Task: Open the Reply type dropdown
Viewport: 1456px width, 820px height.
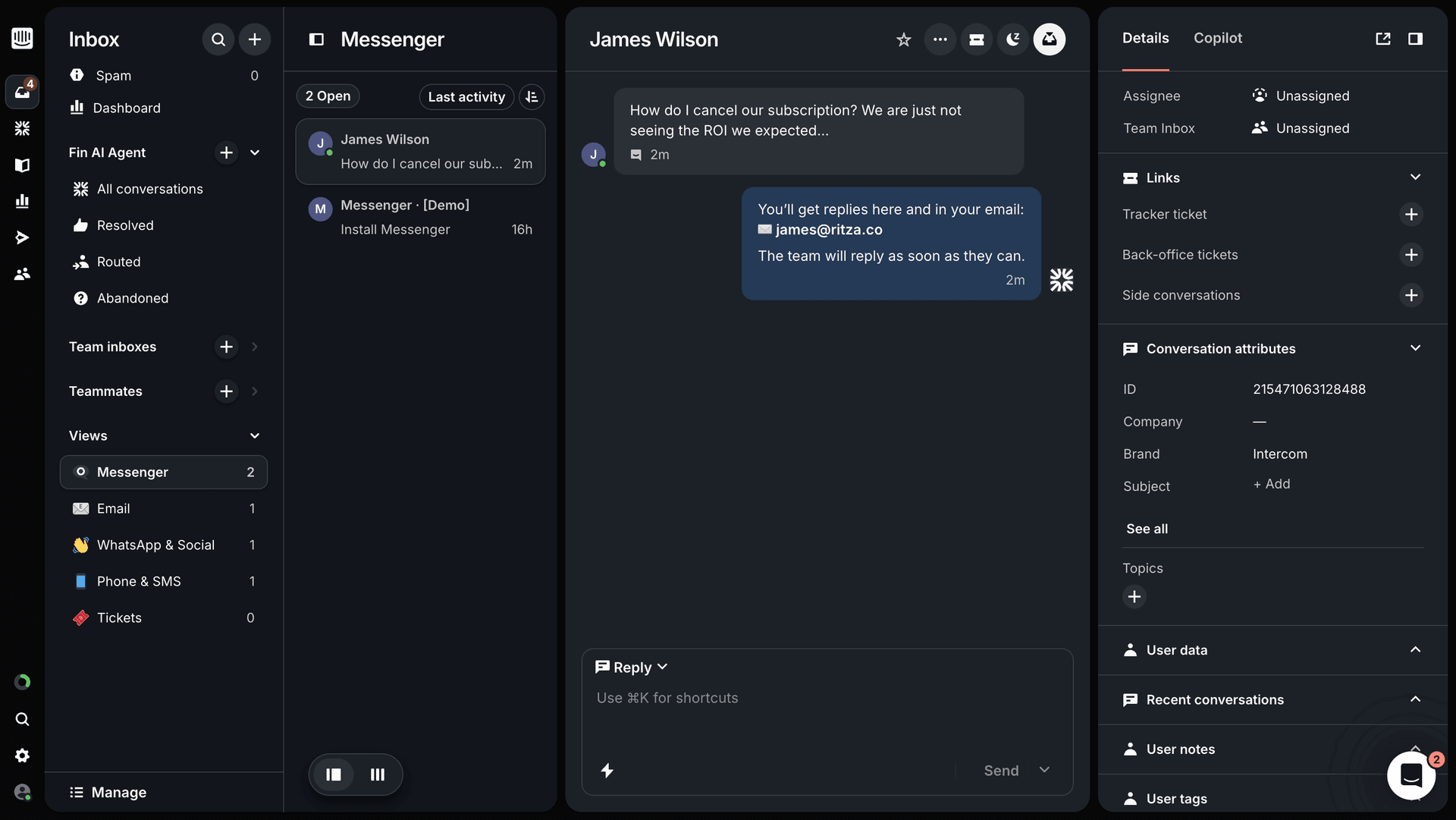Action: point(632,667)
